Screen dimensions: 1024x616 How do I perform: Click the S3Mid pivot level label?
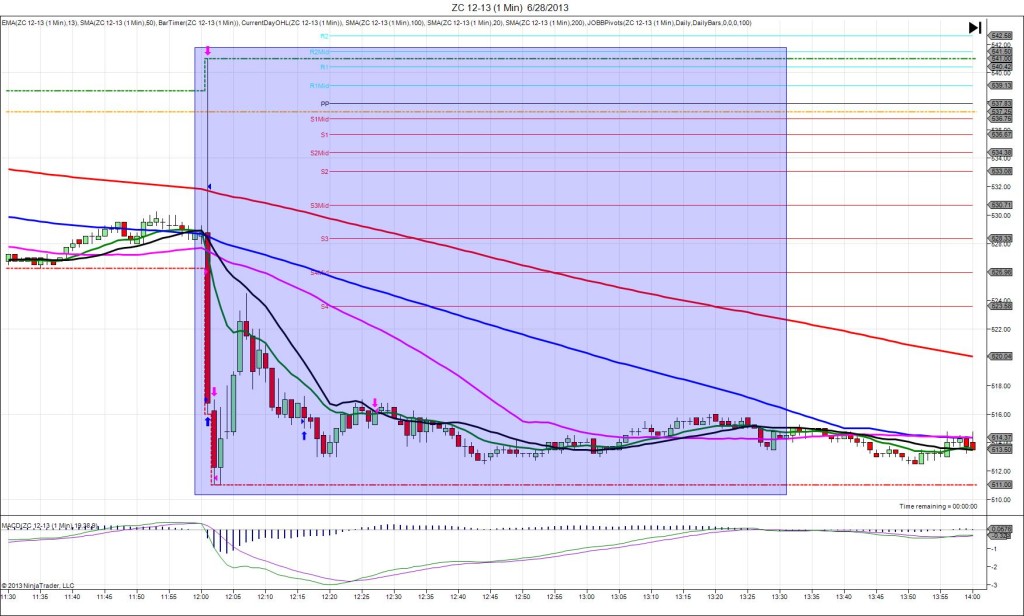320,205
